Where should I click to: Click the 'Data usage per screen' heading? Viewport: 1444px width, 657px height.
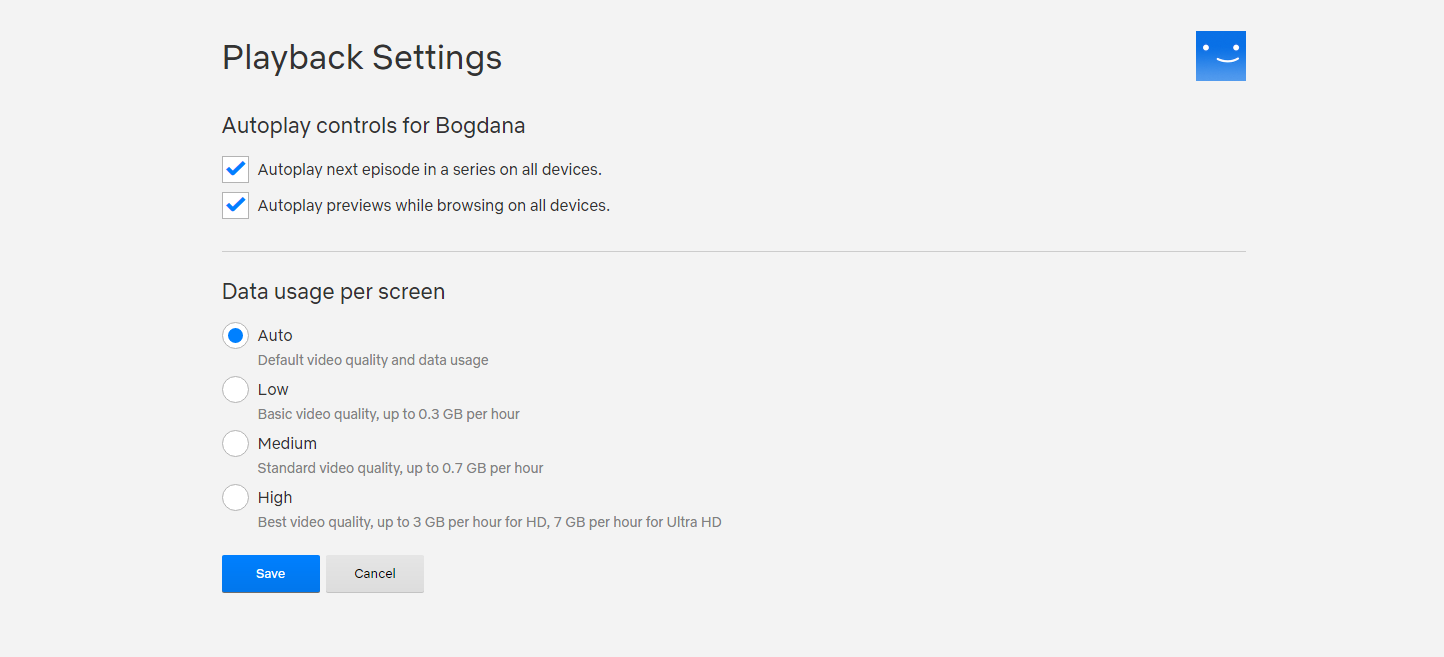coord(333,291)
